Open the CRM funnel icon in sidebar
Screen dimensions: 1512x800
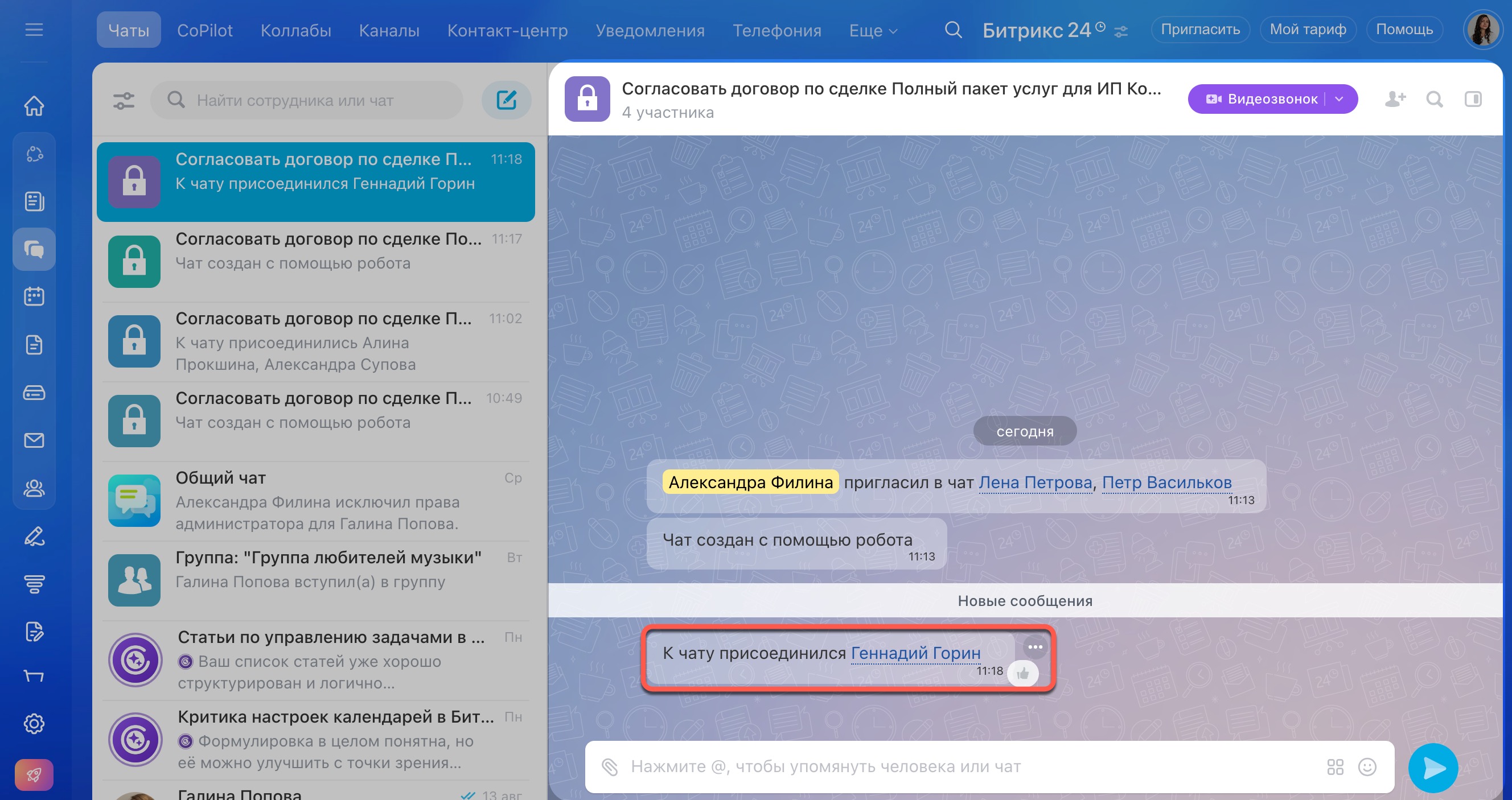34,584
